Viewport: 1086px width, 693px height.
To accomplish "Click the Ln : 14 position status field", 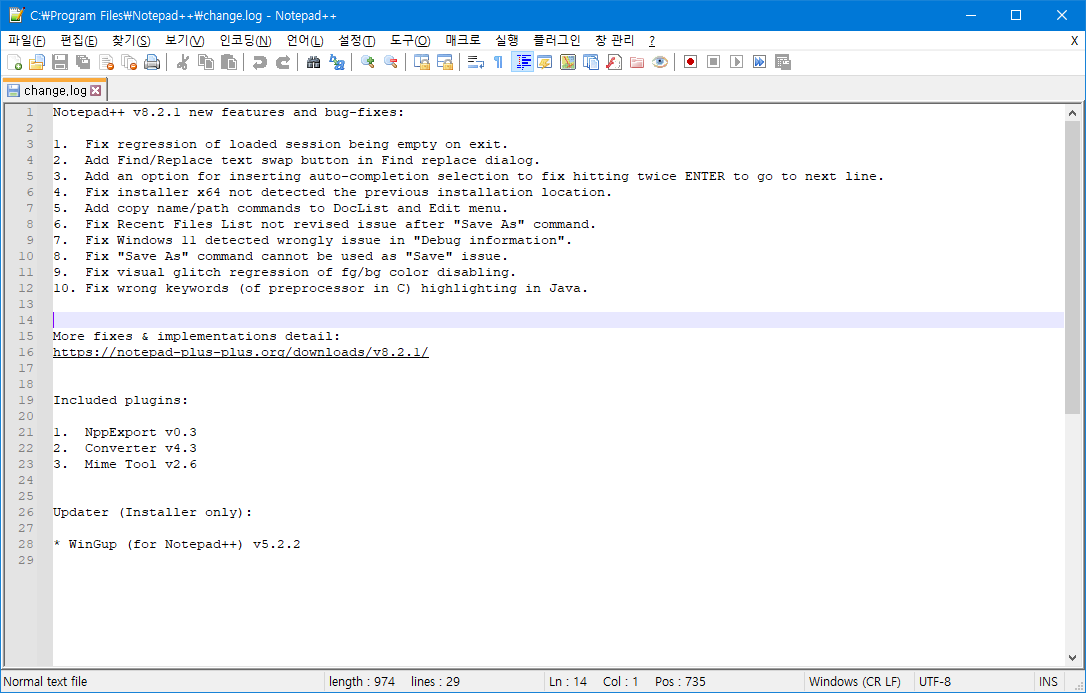I will coord(568,682).
